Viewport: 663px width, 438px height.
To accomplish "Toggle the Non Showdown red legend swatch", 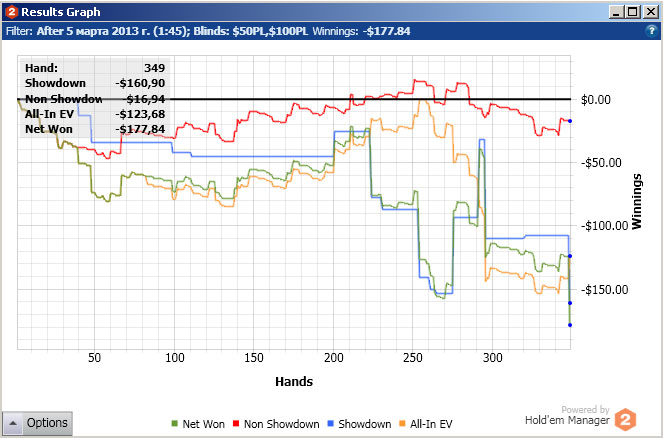I will 236,423.
